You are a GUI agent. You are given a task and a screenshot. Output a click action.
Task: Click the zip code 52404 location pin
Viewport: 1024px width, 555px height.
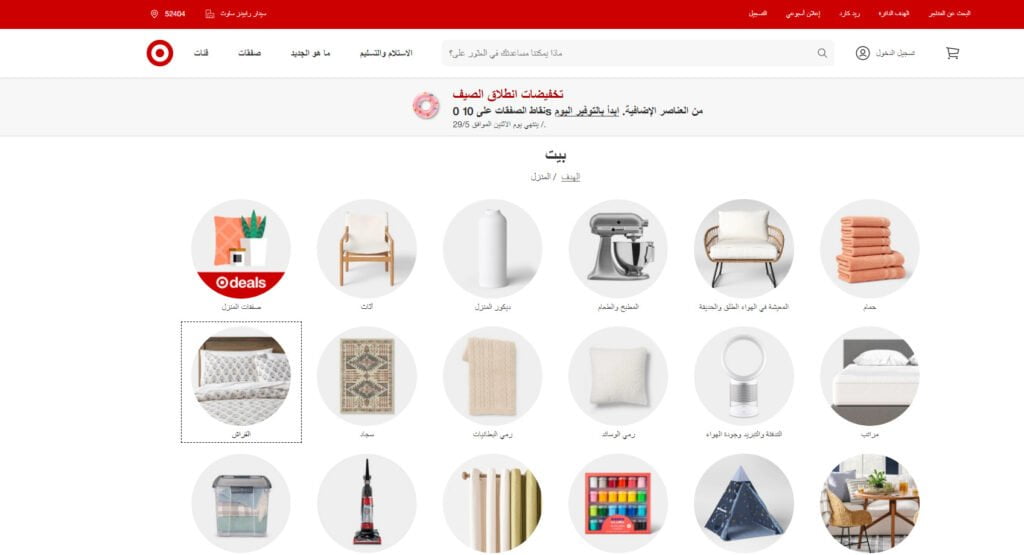pyautogui.click(x=154, y=14)
